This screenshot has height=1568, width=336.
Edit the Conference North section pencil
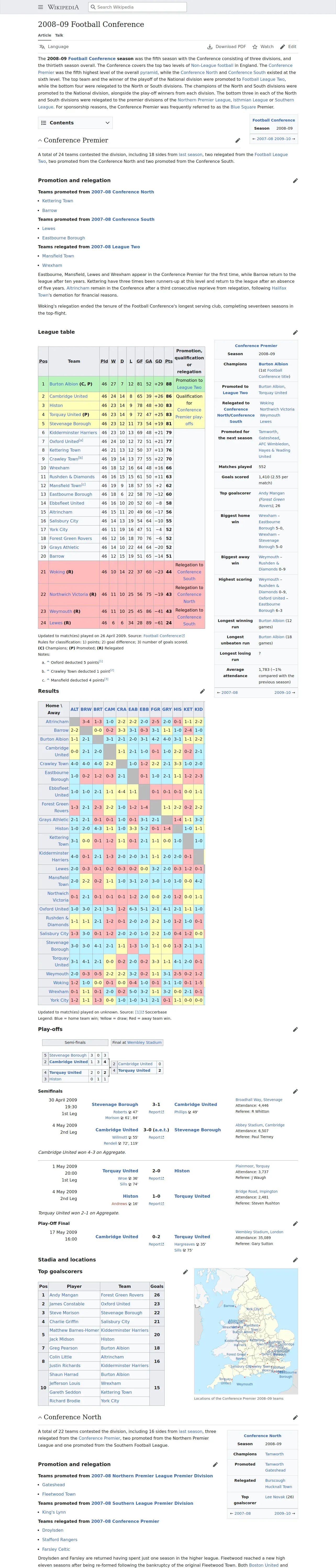[x=295, y=1418]
